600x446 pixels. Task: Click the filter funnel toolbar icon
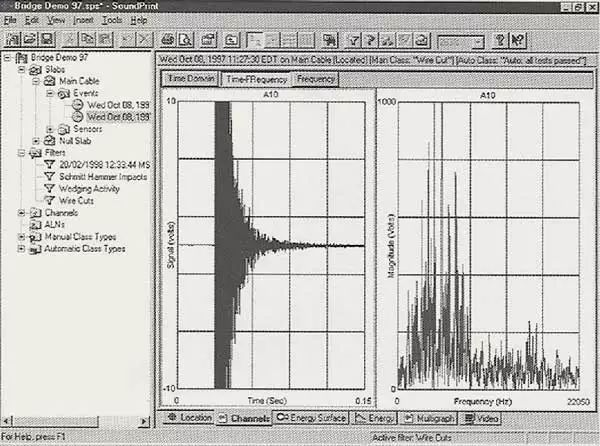point(354,40)
